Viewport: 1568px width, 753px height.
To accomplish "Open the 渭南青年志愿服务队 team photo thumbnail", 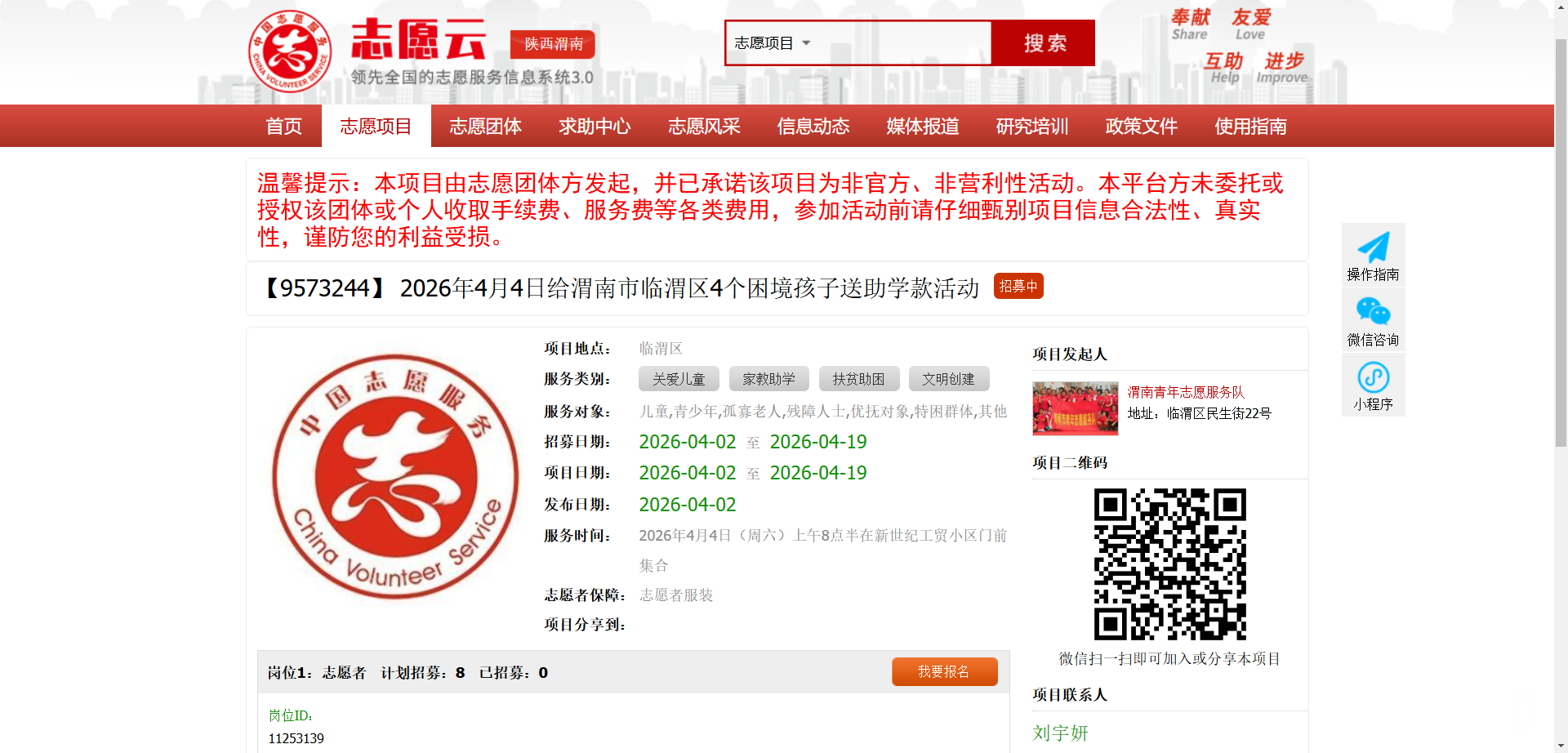I will click(x=1075, y=408).
